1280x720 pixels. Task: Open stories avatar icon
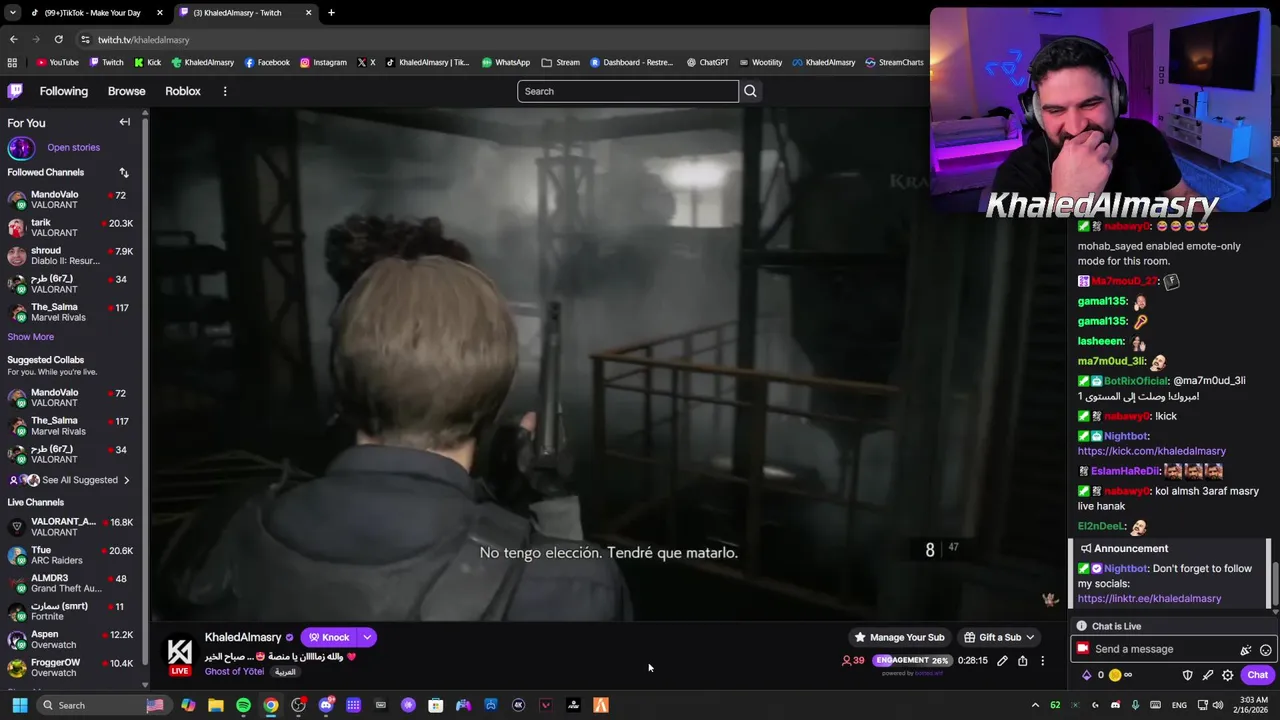pyautogui.click(x=20, y=148)
